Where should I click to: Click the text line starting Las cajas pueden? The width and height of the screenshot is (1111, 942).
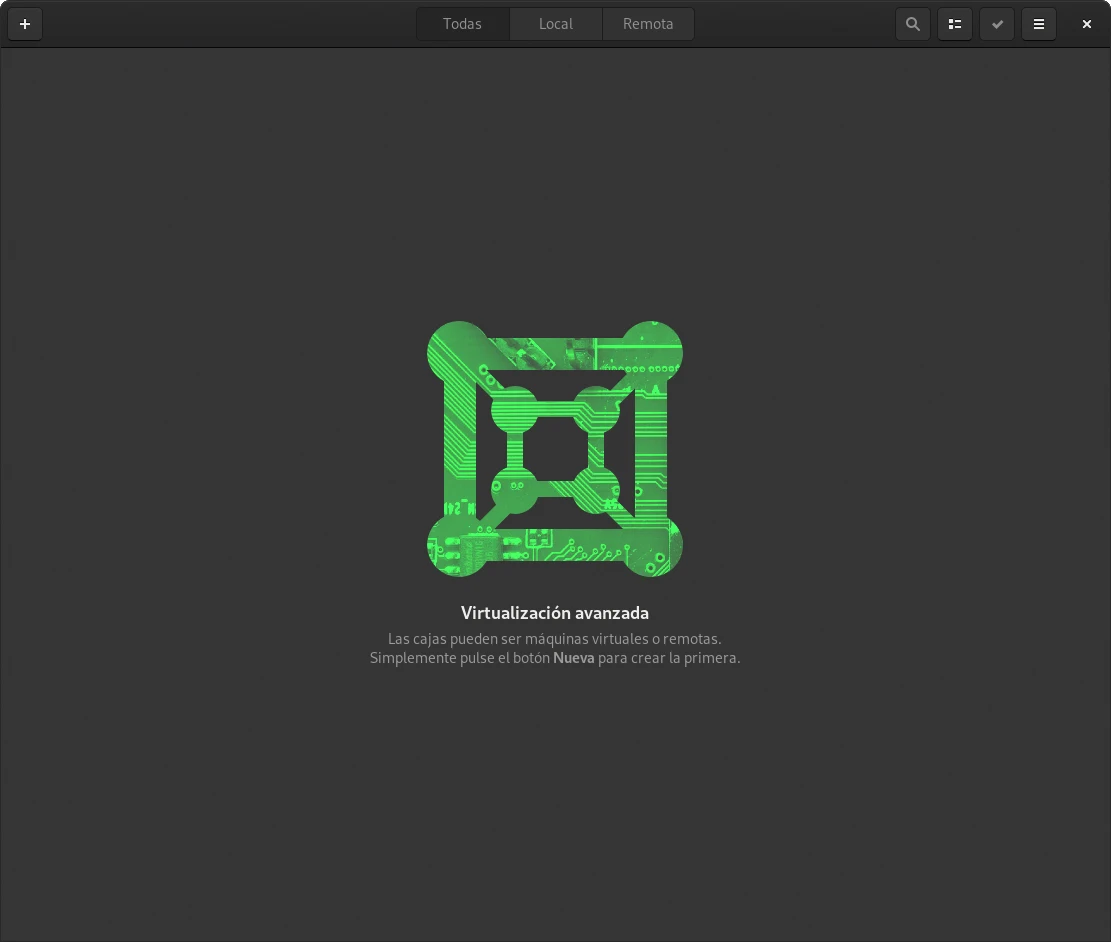click(x=554, y=638)
